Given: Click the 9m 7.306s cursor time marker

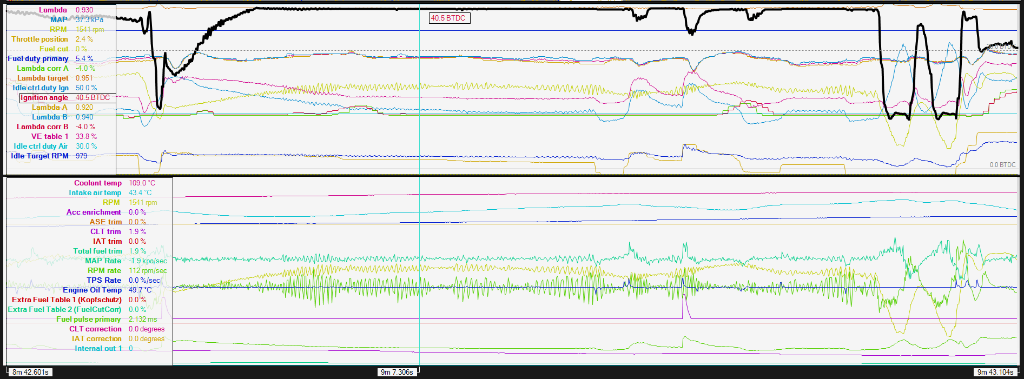Looking at the screenshot, I should point(396,372).
